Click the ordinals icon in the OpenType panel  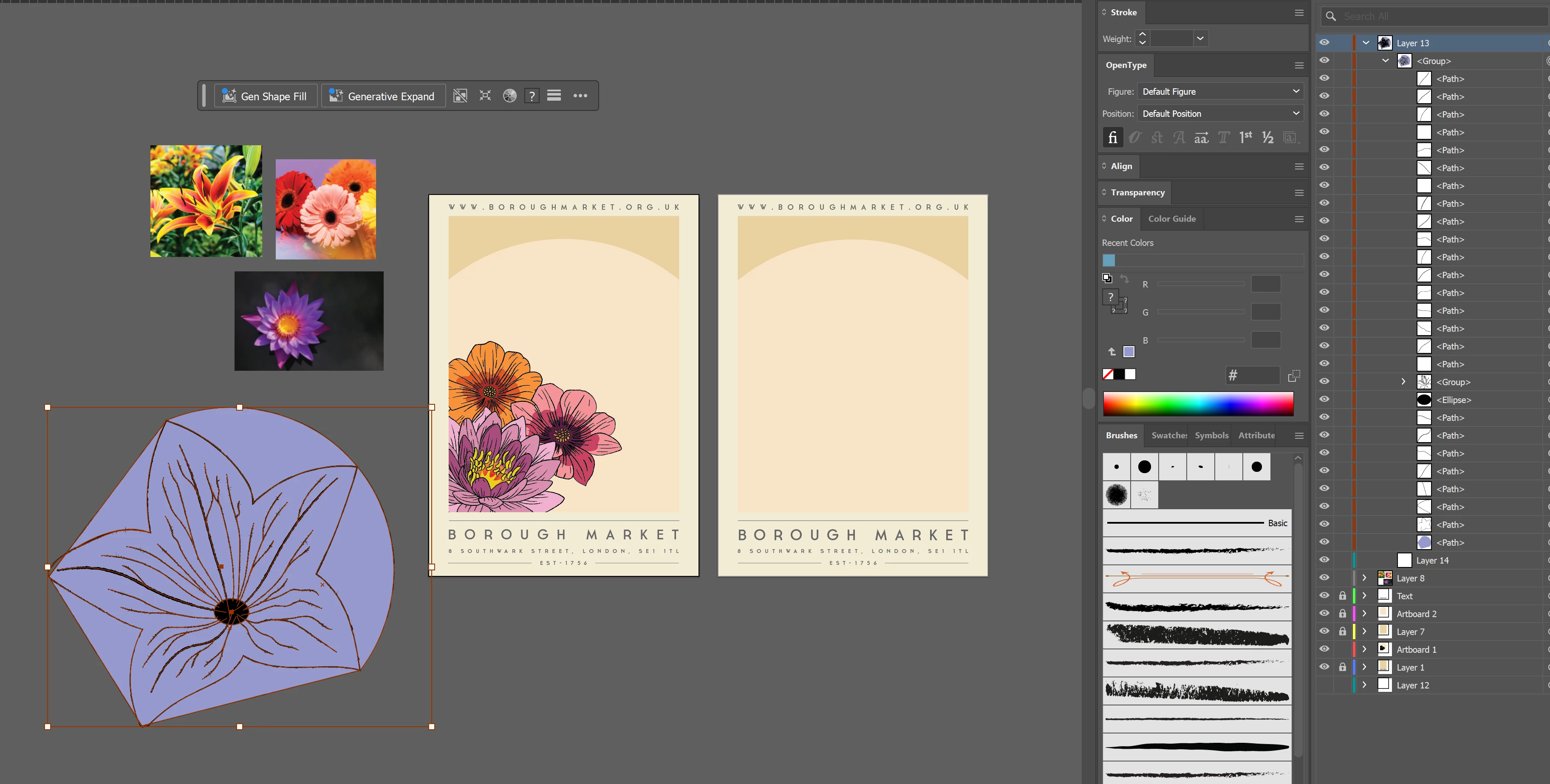pos(1245,138)
